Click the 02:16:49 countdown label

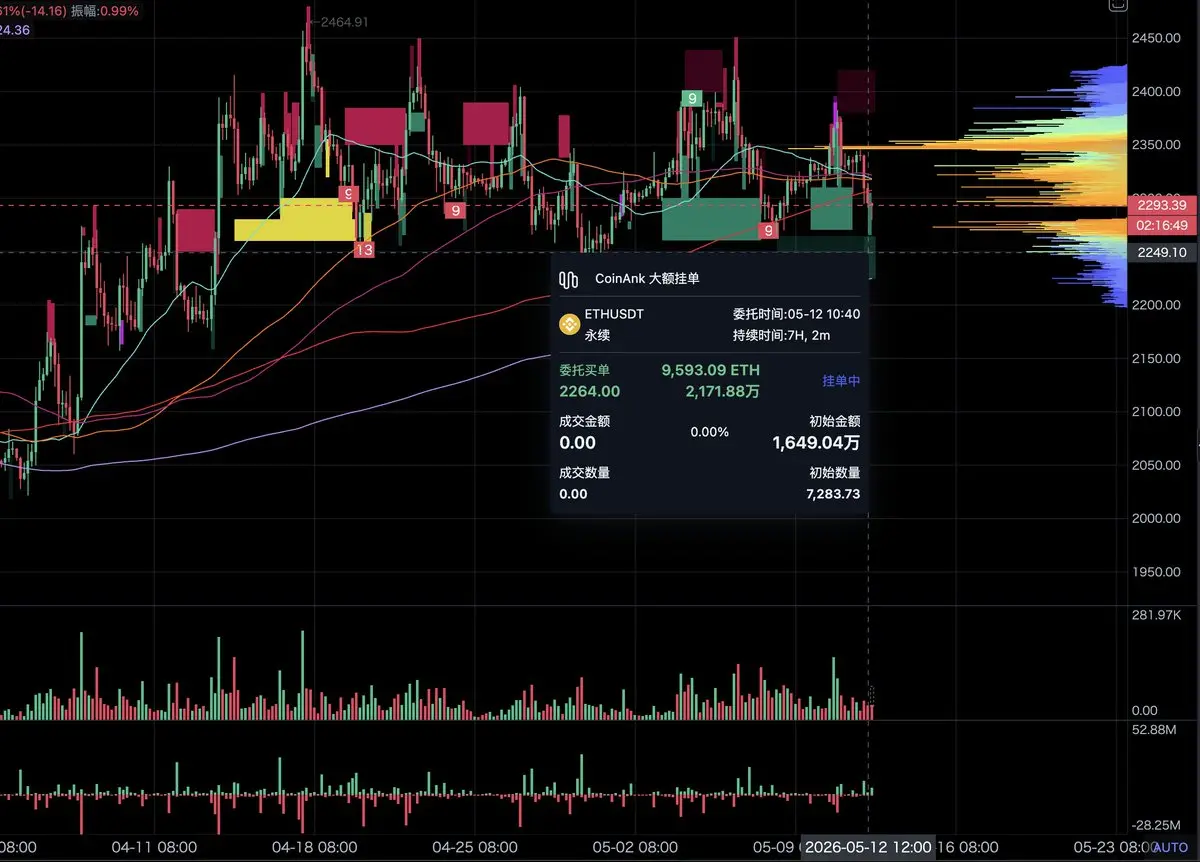pyautogui.click(x=1160, y=226)
